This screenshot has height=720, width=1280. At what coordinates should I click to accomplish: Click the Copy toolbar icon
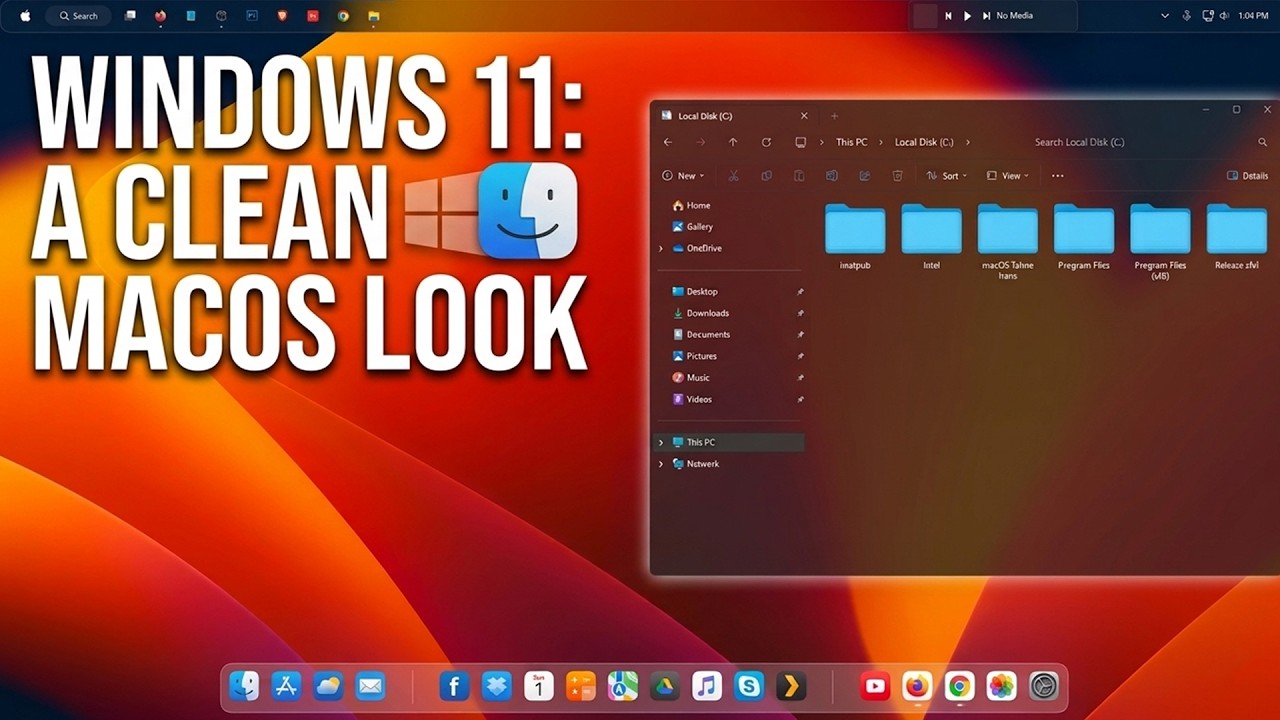tap(766, 176)
